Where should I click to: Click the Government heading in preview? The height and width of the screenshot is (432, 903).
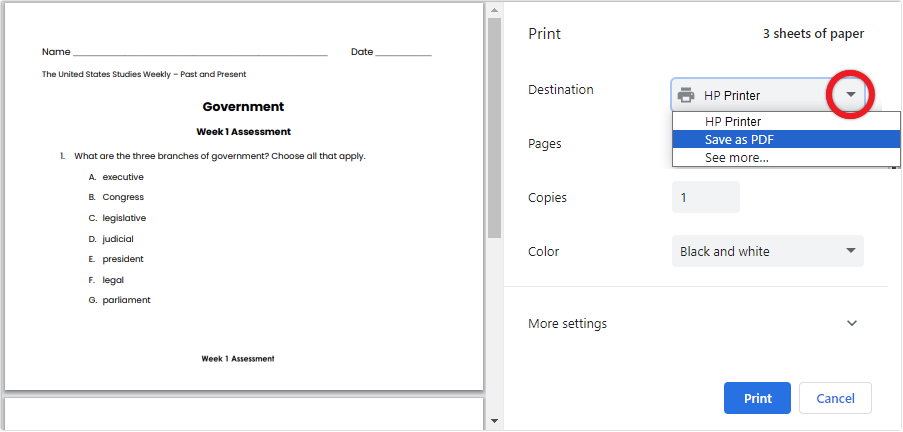[x=243, y=107]
